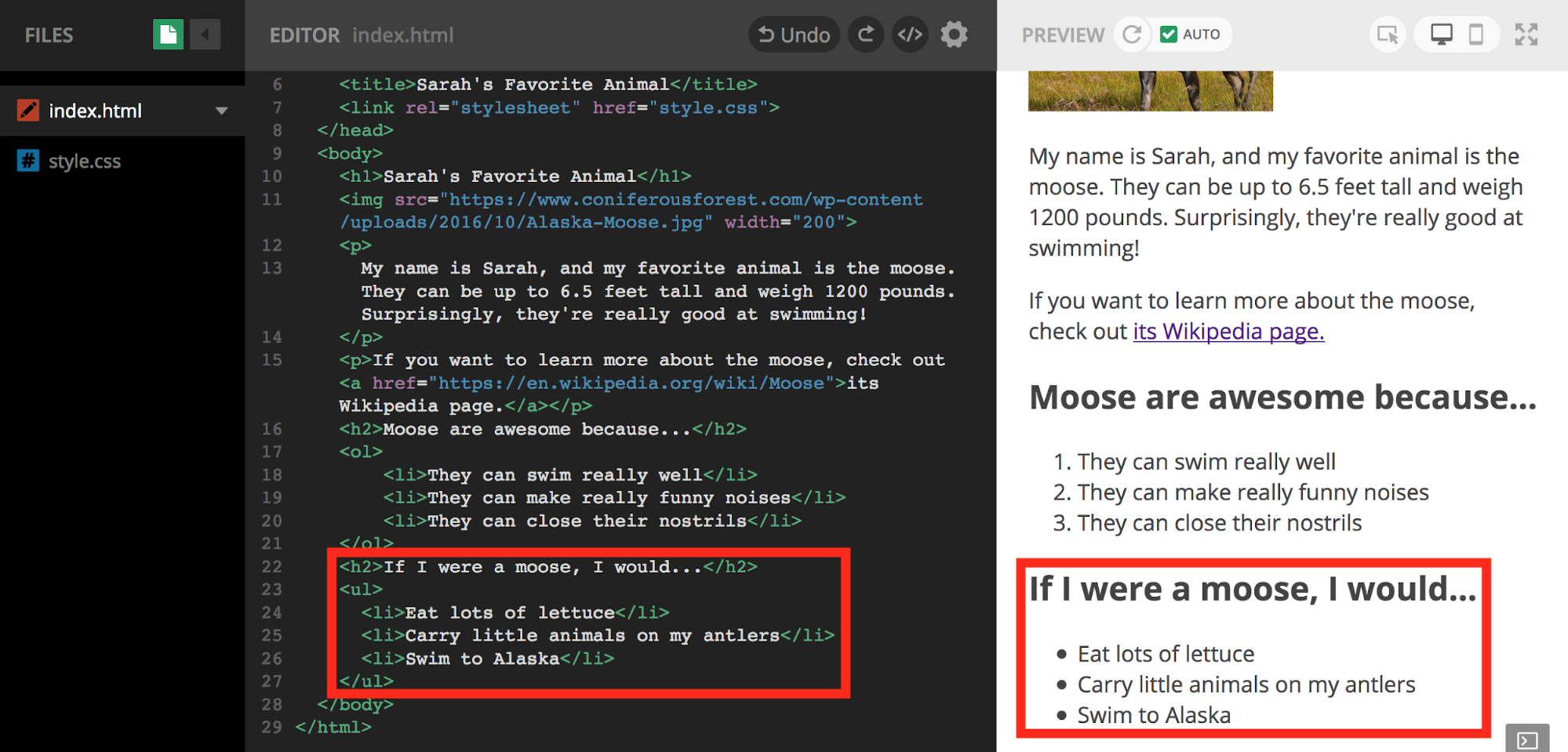1568x752 pixels.
Task: Collapse the files panel with arrow button
Action: pyautogui.click(x=205, y=35)
